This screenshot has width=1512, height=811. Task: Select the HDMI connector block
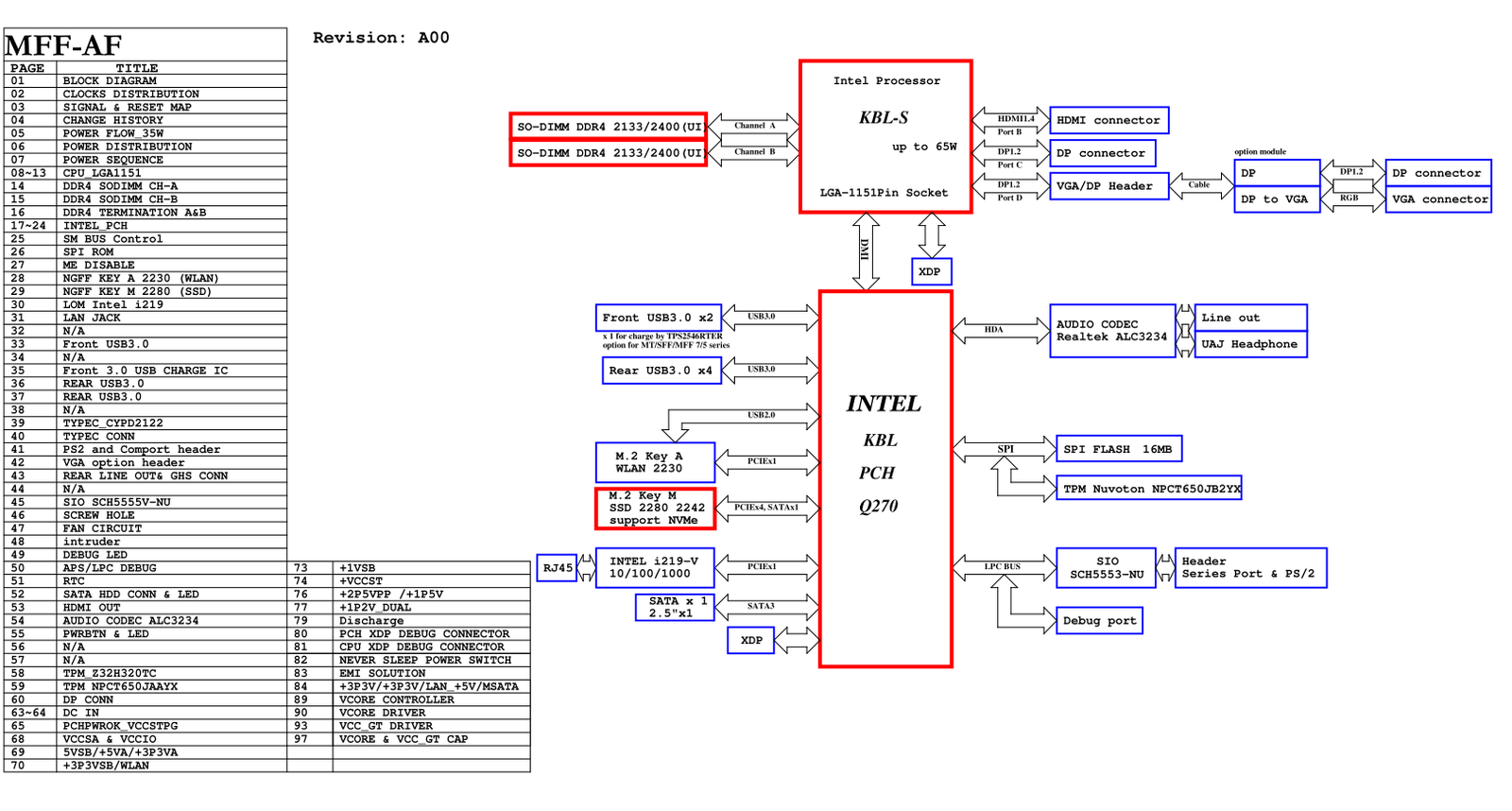(1109, 120)
